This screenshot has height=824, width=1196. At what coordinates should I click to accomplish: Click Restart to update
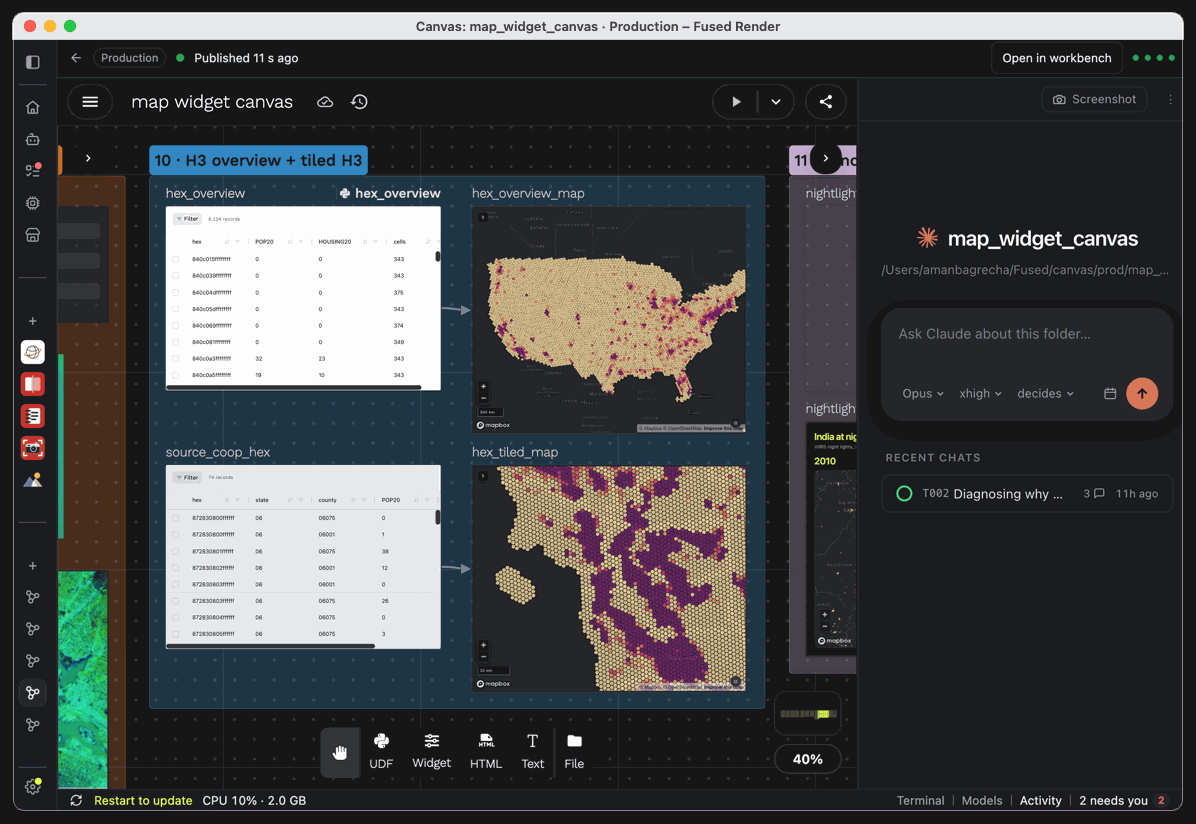point(143,800)
